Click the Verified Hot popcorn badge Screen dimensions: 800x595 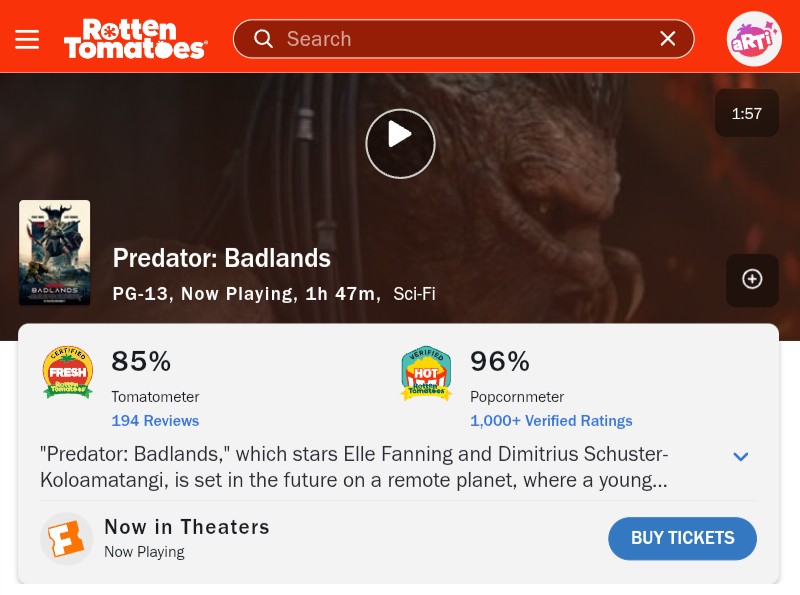point(426,373)
